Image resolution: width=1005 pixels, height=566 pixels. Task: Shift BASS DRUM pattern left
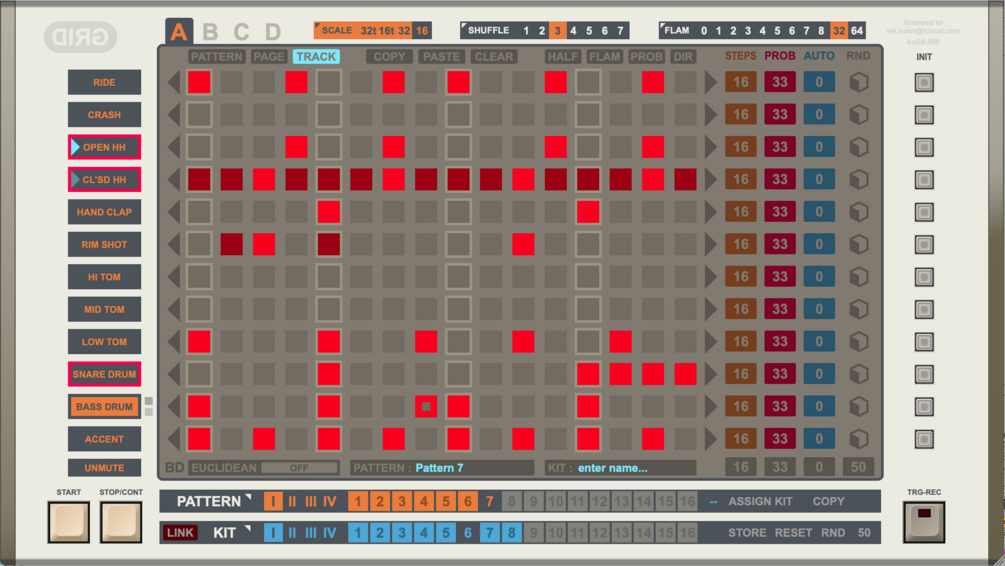coord(174,406)
